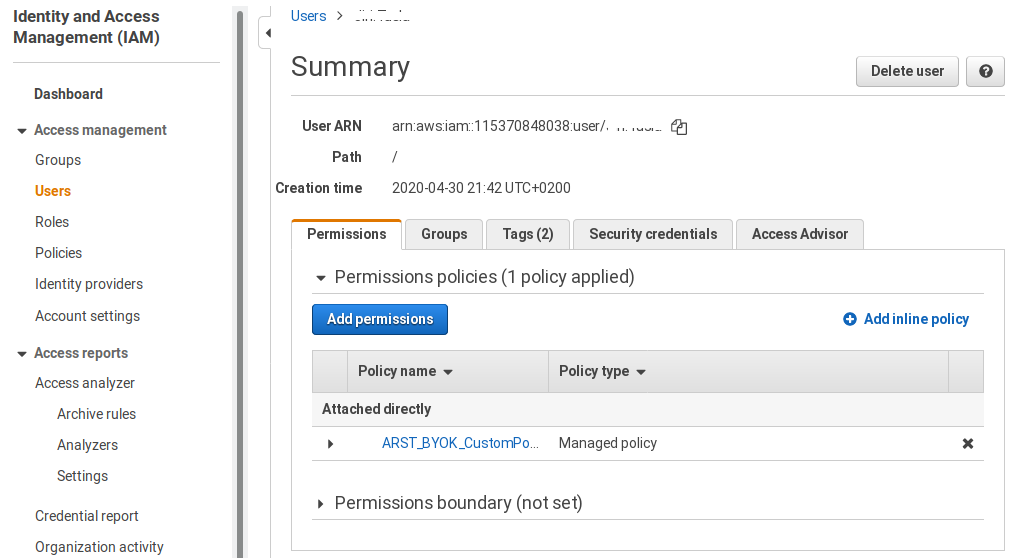
Task: Collapse the Access reports sidebar group
Action: click(22, 354)
